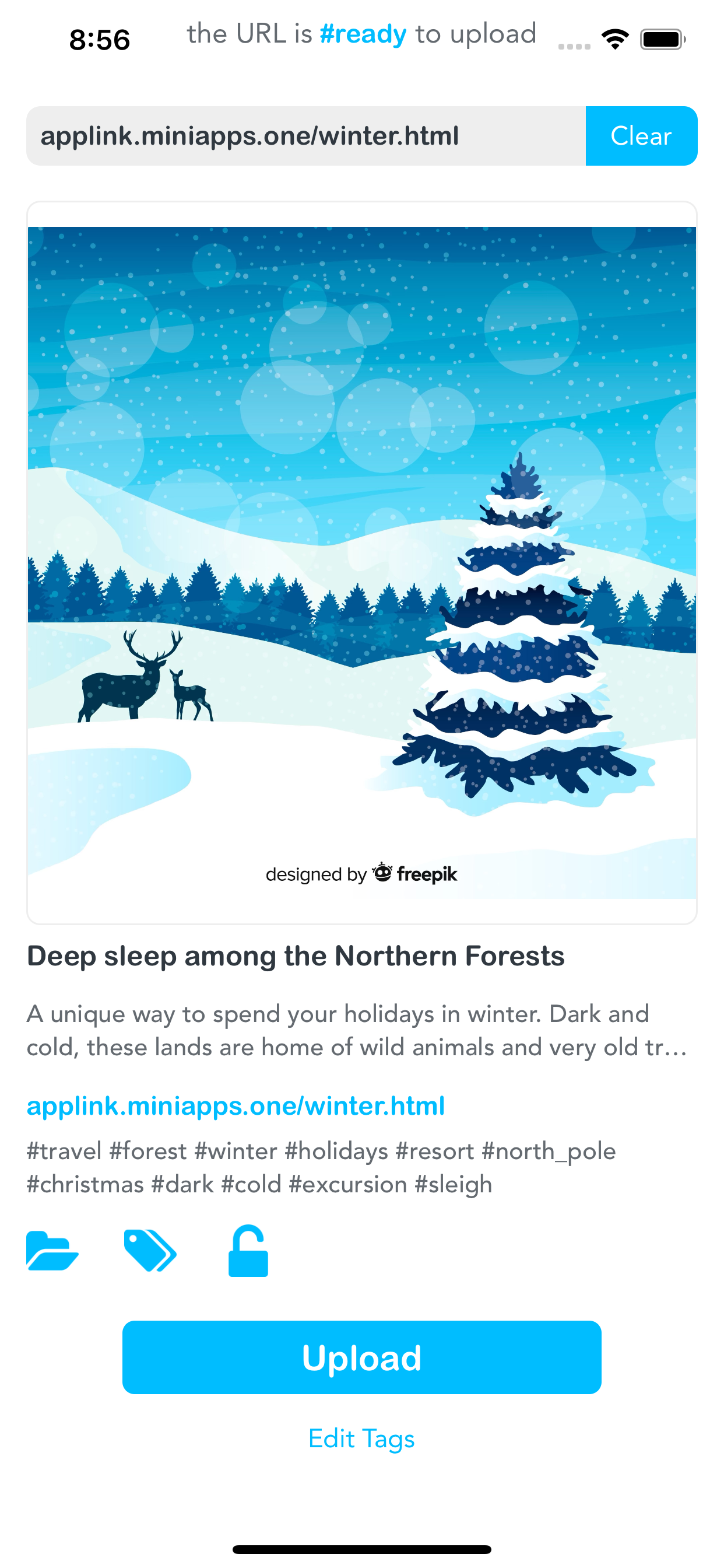The image size is (724, 1568).
Task: Open the Edit Tags link
Action: (361, 1439)
